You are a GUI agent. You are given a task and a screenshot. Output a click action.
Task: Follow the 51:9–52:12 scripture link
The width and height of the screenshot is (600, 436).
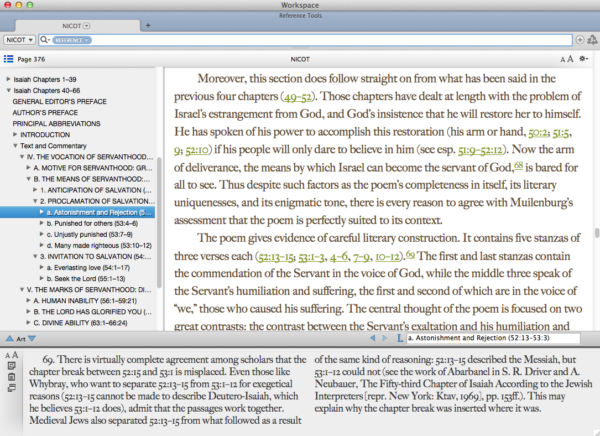(x=480, y=150)
